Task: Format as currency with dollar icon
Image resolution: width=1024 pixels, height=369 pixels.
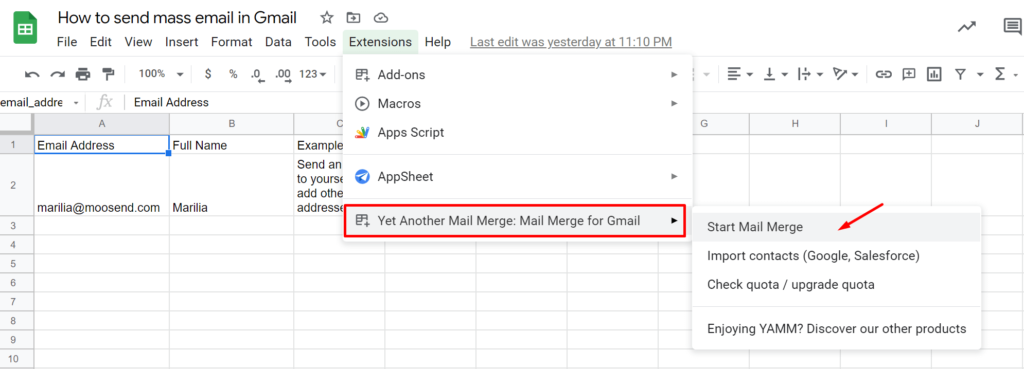Action: [208, 74]
